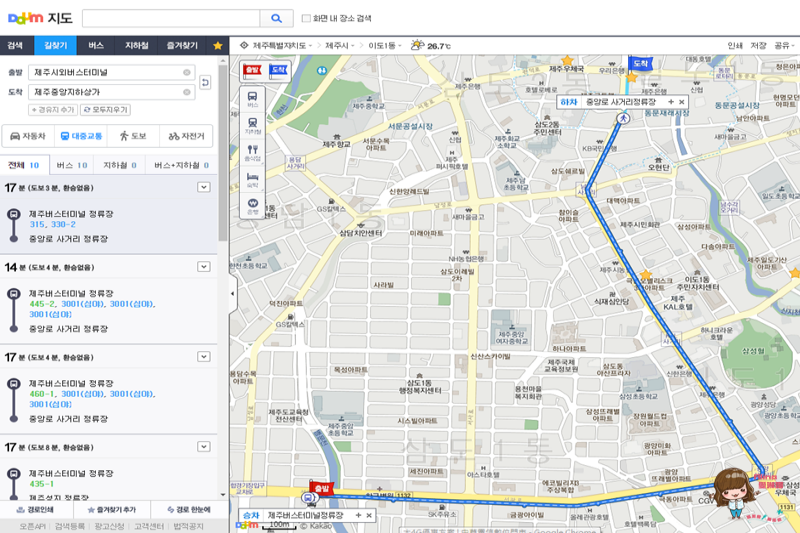This screenshot has height=533, width=800.
Task: Open the 고객센터 footer link
Action: point(149,526)
